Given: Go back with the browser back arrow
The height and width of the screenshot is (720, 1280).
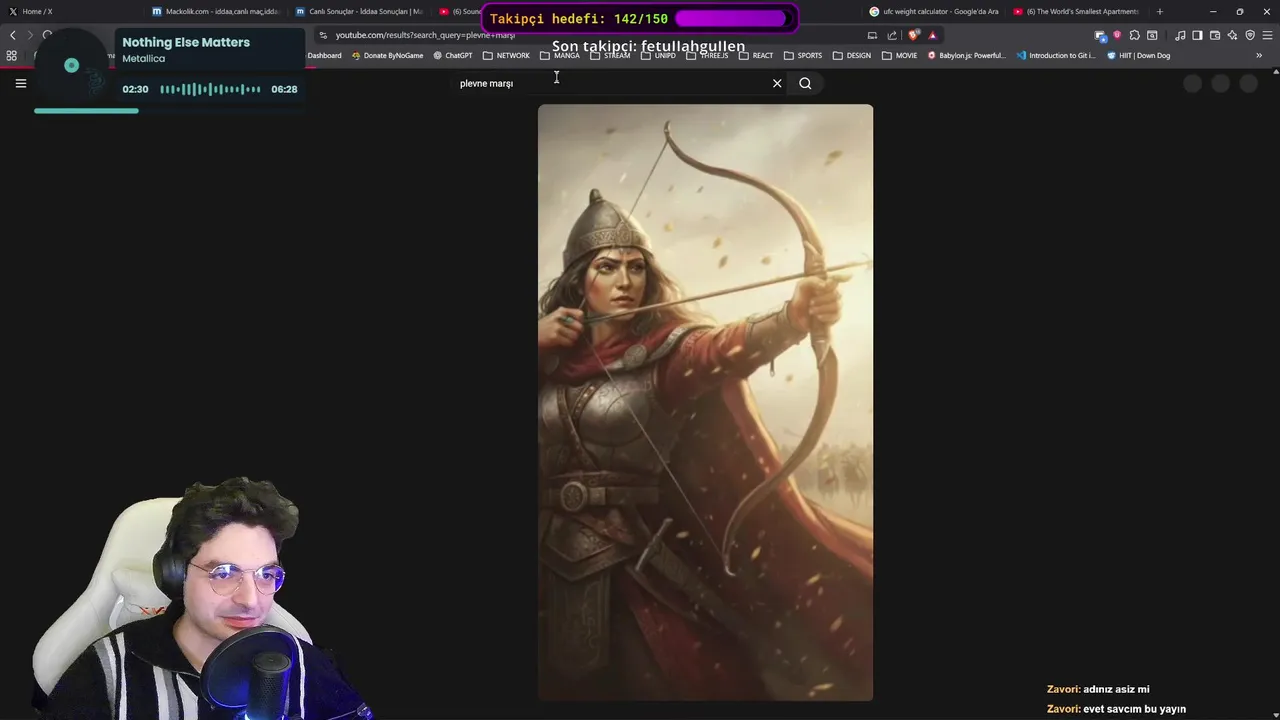Looking at the screenshot, I should tap(13, 35).
